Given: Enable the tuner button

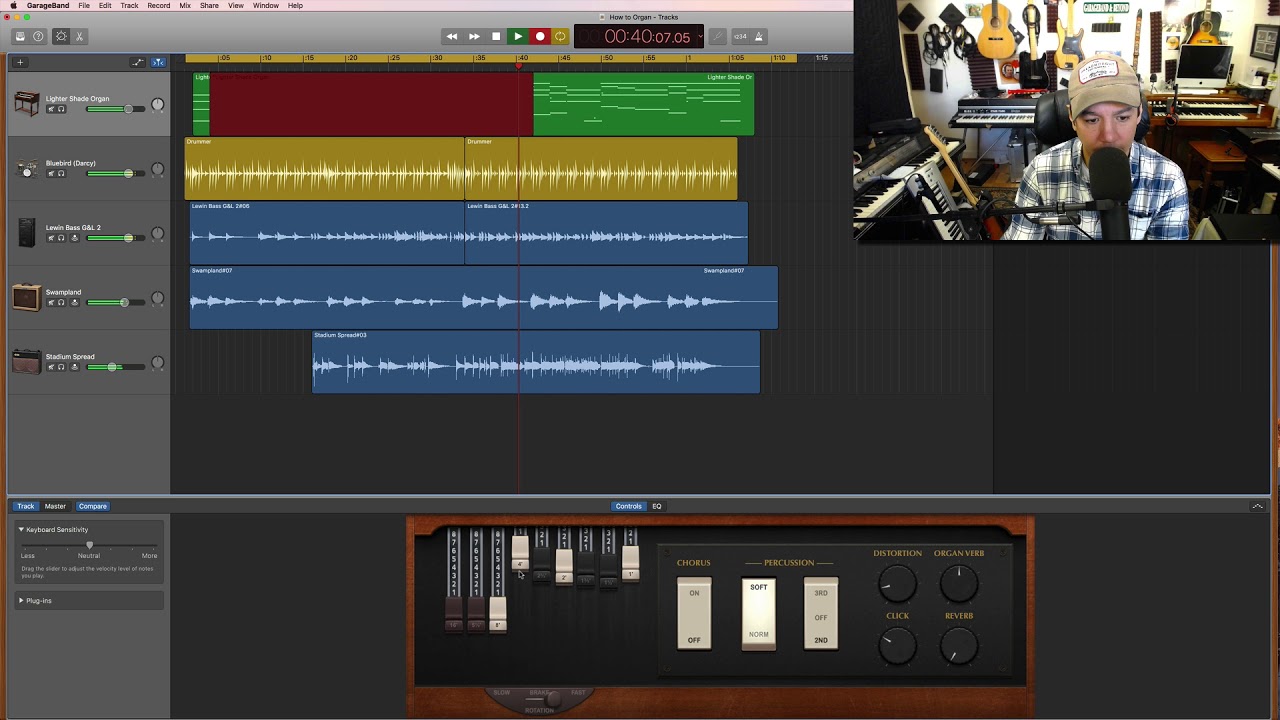Looking at the screenshot, I should tap(717, 36).
